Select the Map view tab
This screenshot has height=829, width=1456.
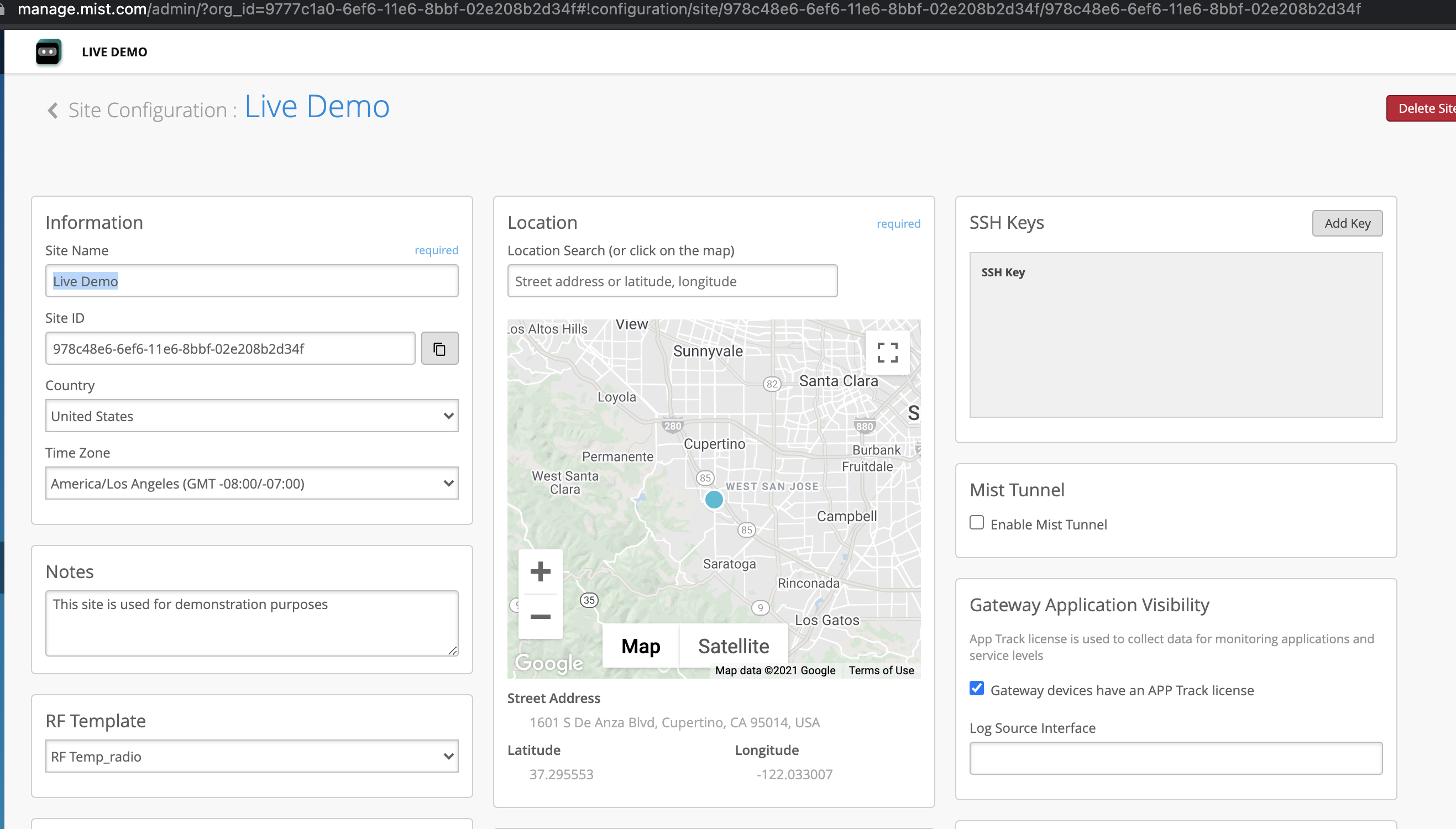pyautogui.click(x=641, y=646)
